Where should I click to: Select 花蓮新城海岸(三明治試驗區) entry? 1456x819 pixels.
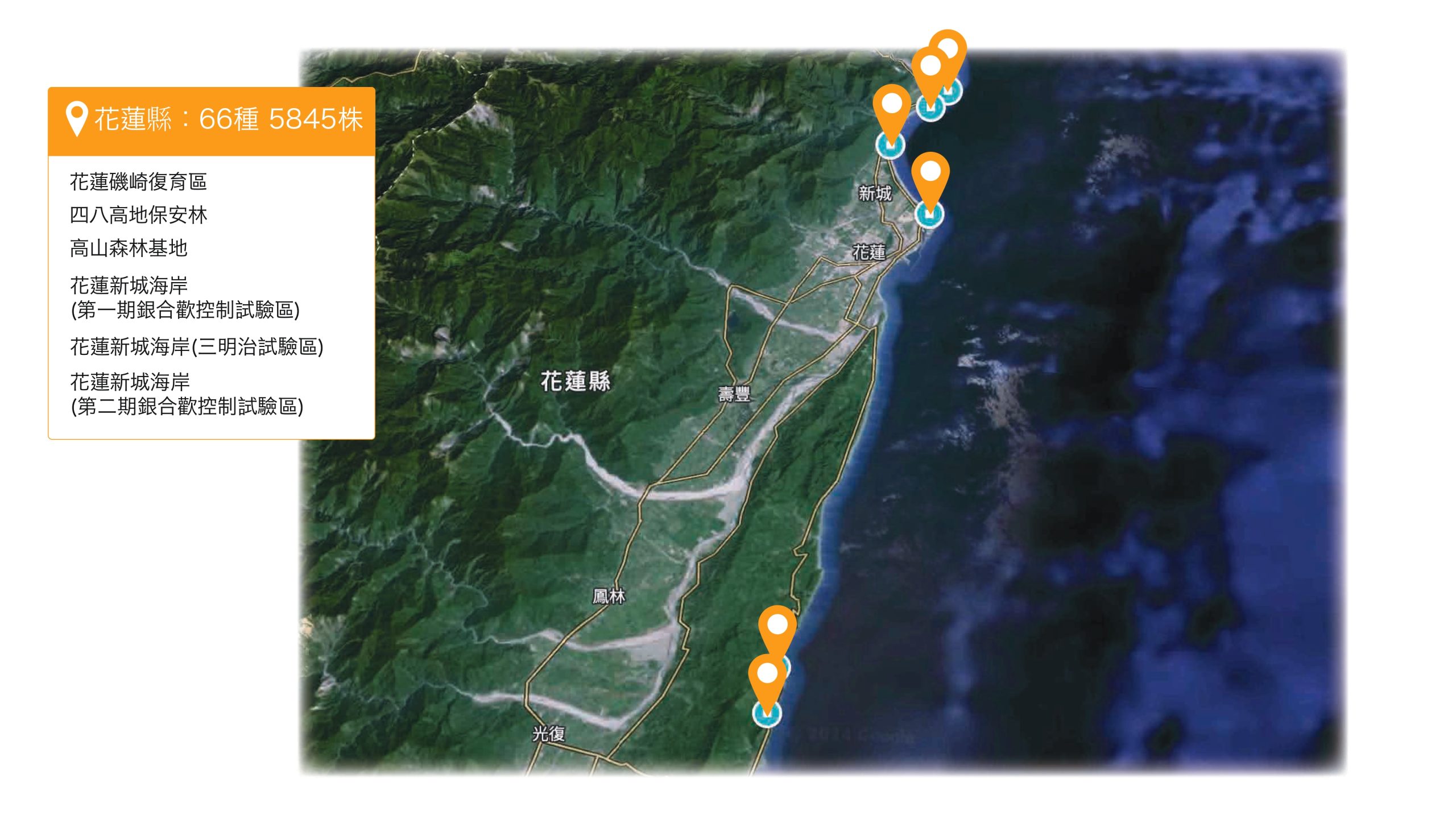(x=197, y=346)
